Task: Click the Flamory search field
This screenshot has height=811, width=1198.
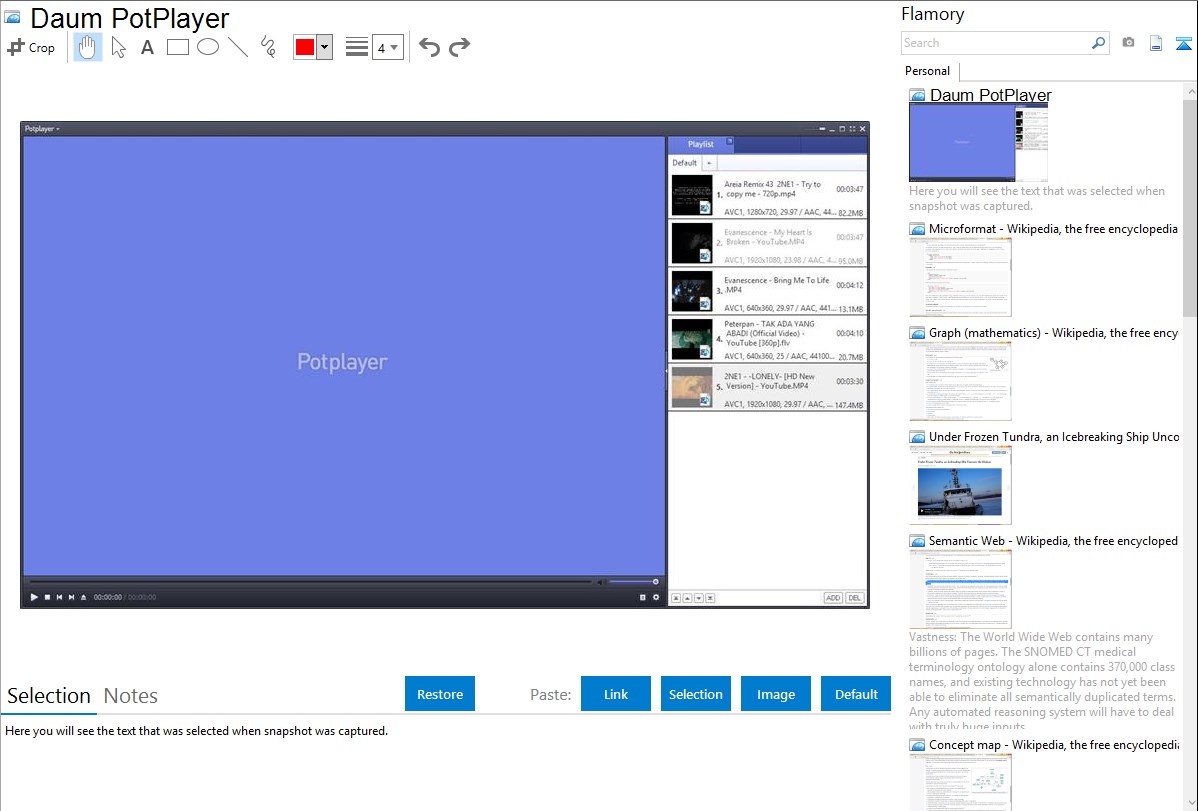Action: click(x=996, y=43)
